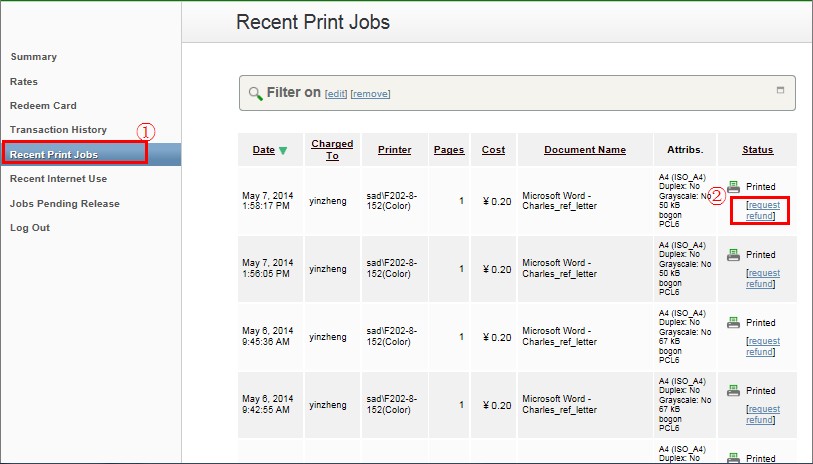
Task: Click Log Out in the sidebar
Action: pyautogui.click(x=30, y=227)
